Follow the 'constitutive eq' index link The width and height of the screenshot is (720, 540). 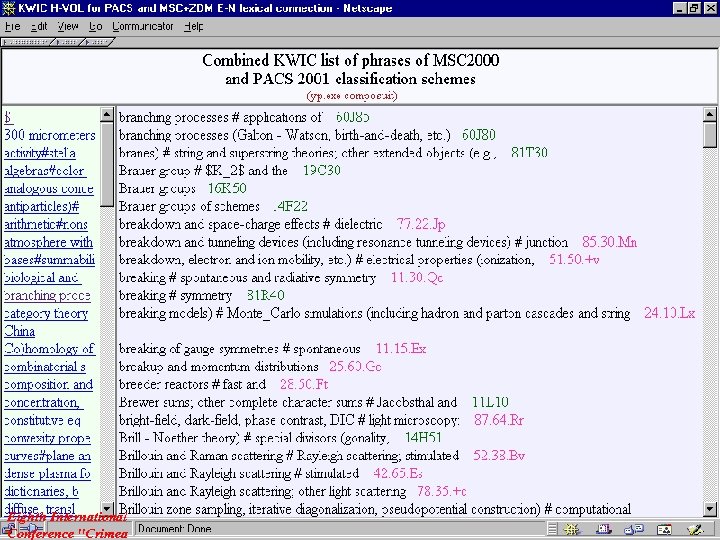coord(42,421)
